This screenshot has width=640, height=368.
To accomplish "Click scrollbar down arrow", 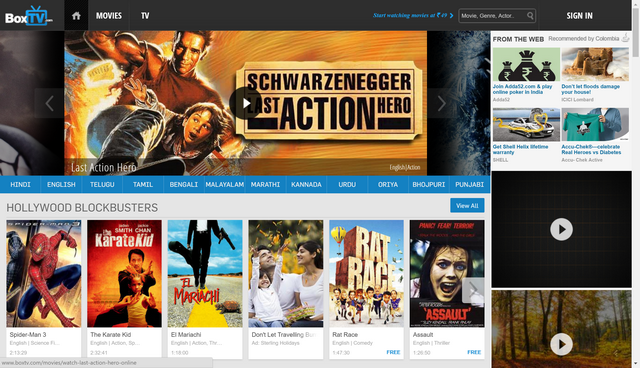I will 636,364.
